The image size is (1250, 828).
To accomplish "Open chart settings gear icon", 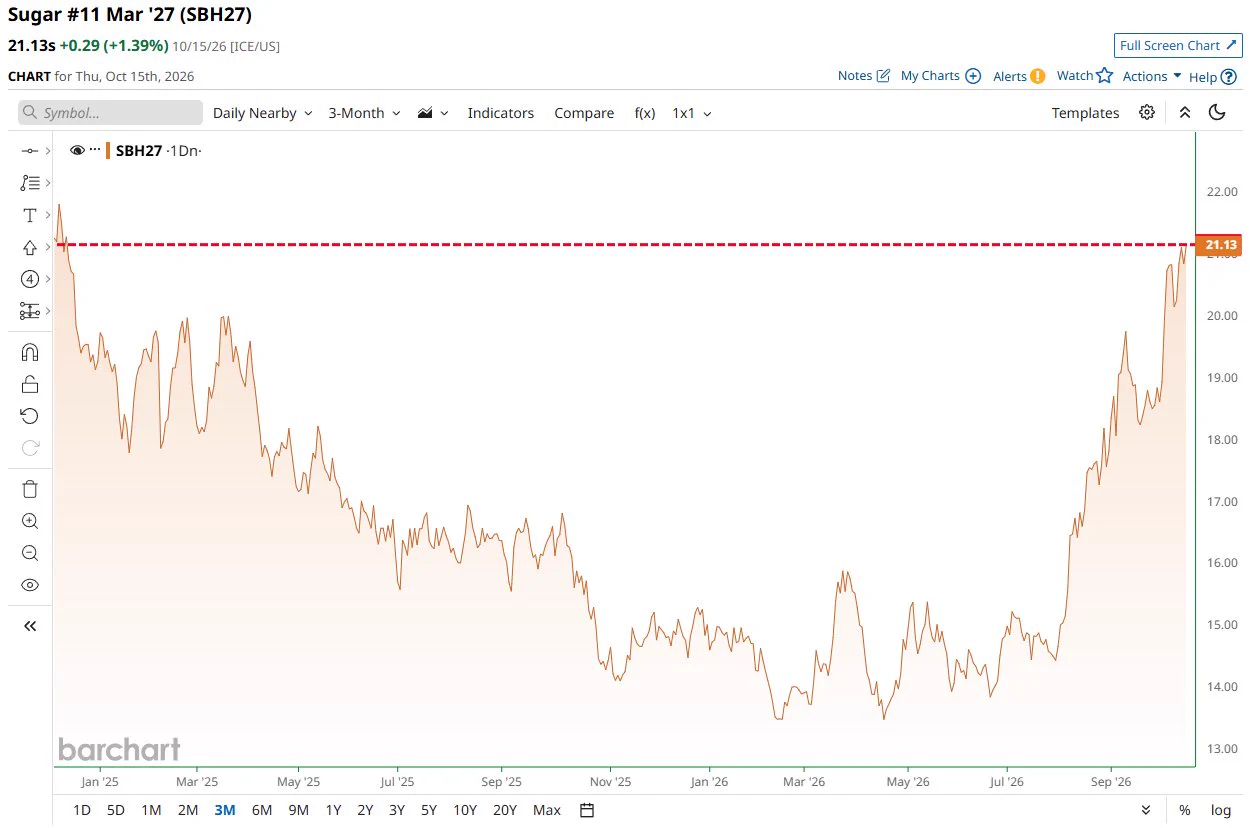I will 1147,112.
